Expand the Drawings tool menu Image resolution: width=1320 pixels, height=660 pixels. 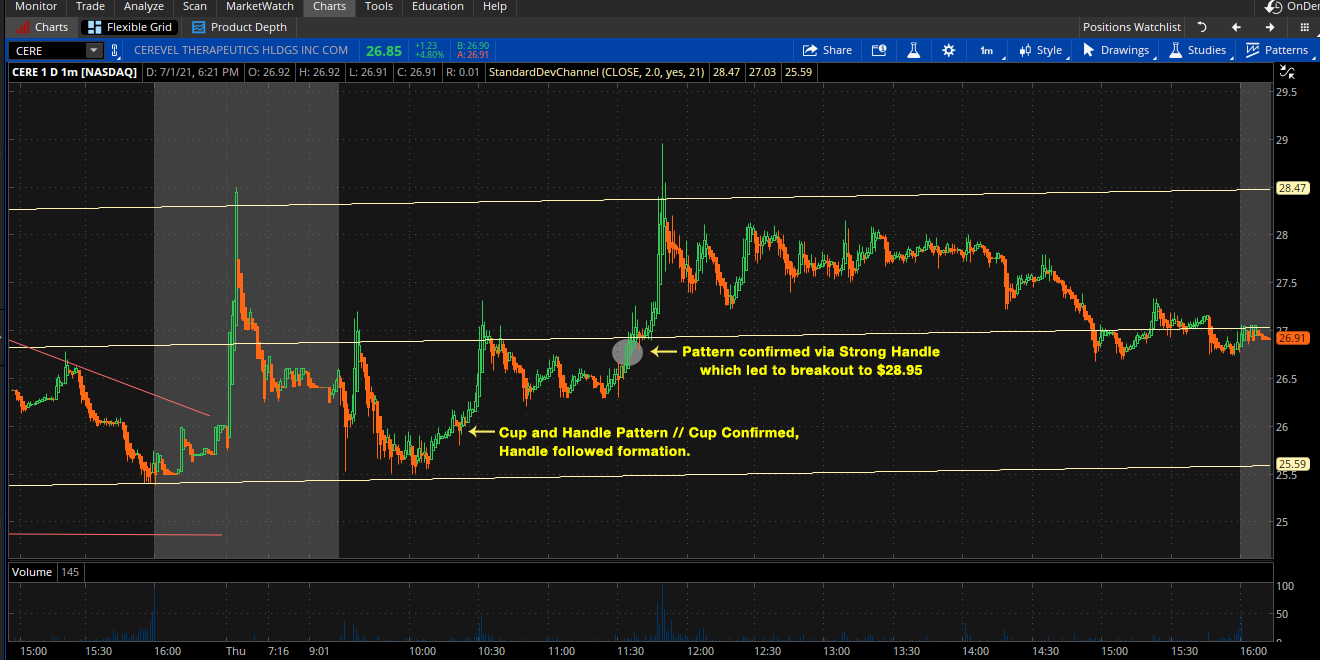[1115, 50]
